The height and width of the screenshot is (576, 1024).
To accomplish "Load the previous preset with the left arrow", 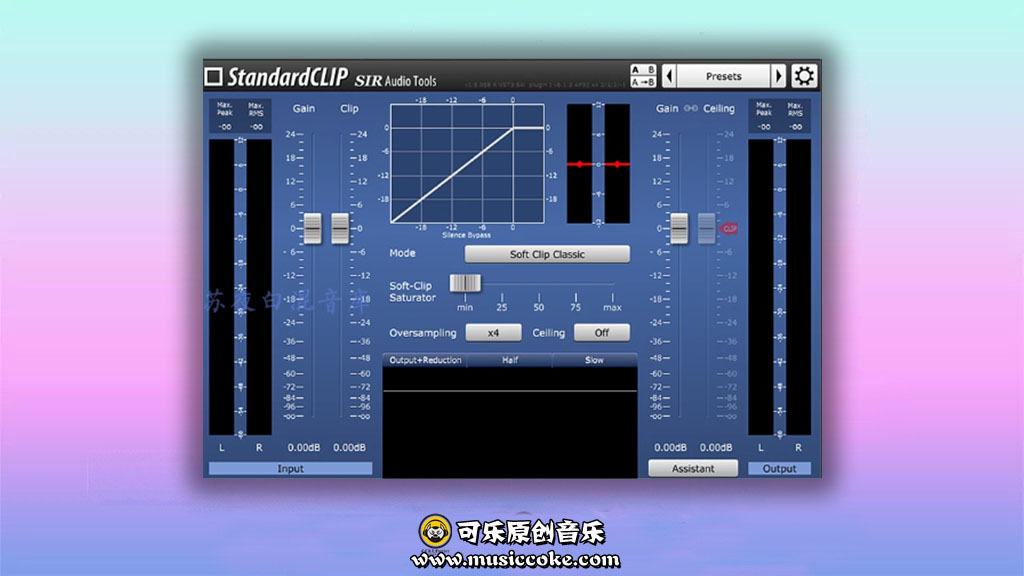I will pos(669,76).
